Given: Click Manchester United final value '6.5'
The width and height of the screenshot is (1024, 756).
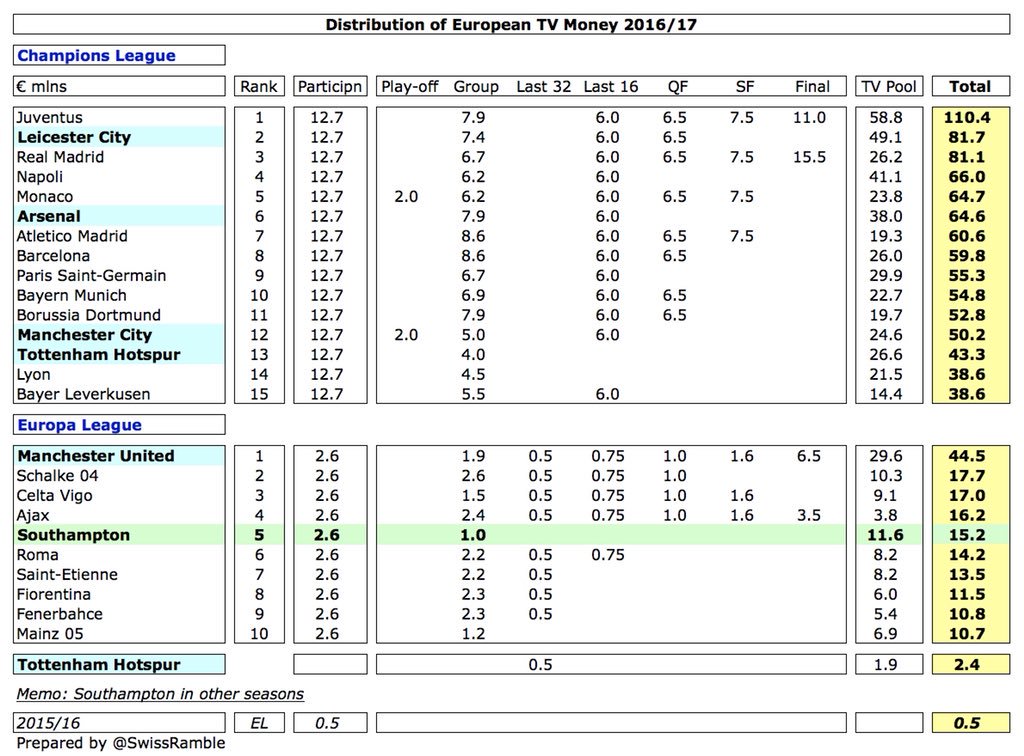Looking at the screenshot, I should pyautogui.click(x=808, y=456).
